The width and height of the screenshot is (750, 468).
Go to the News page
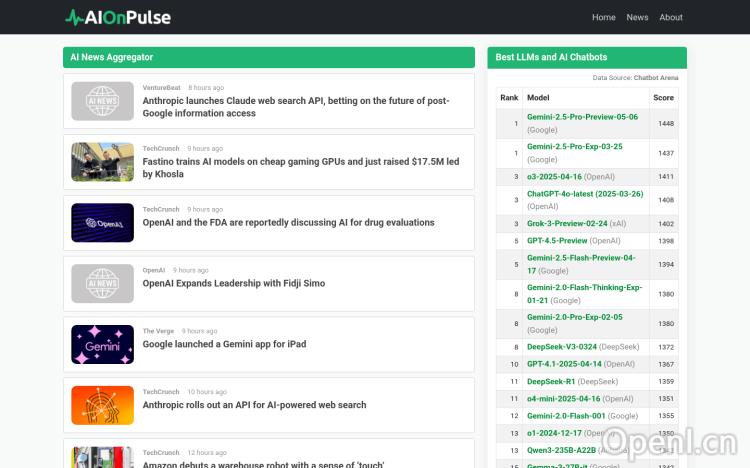point(637,17)
